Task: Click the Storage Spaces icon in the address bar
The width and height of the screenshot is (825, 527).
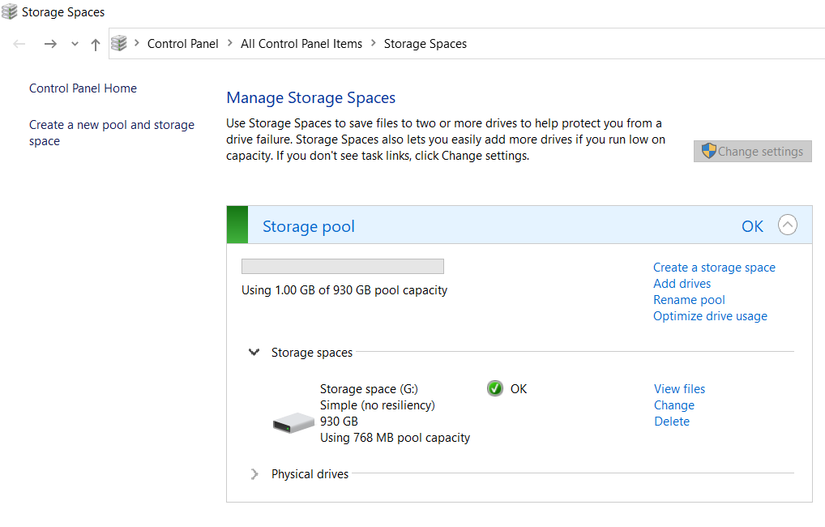Action: click(119, 43)
